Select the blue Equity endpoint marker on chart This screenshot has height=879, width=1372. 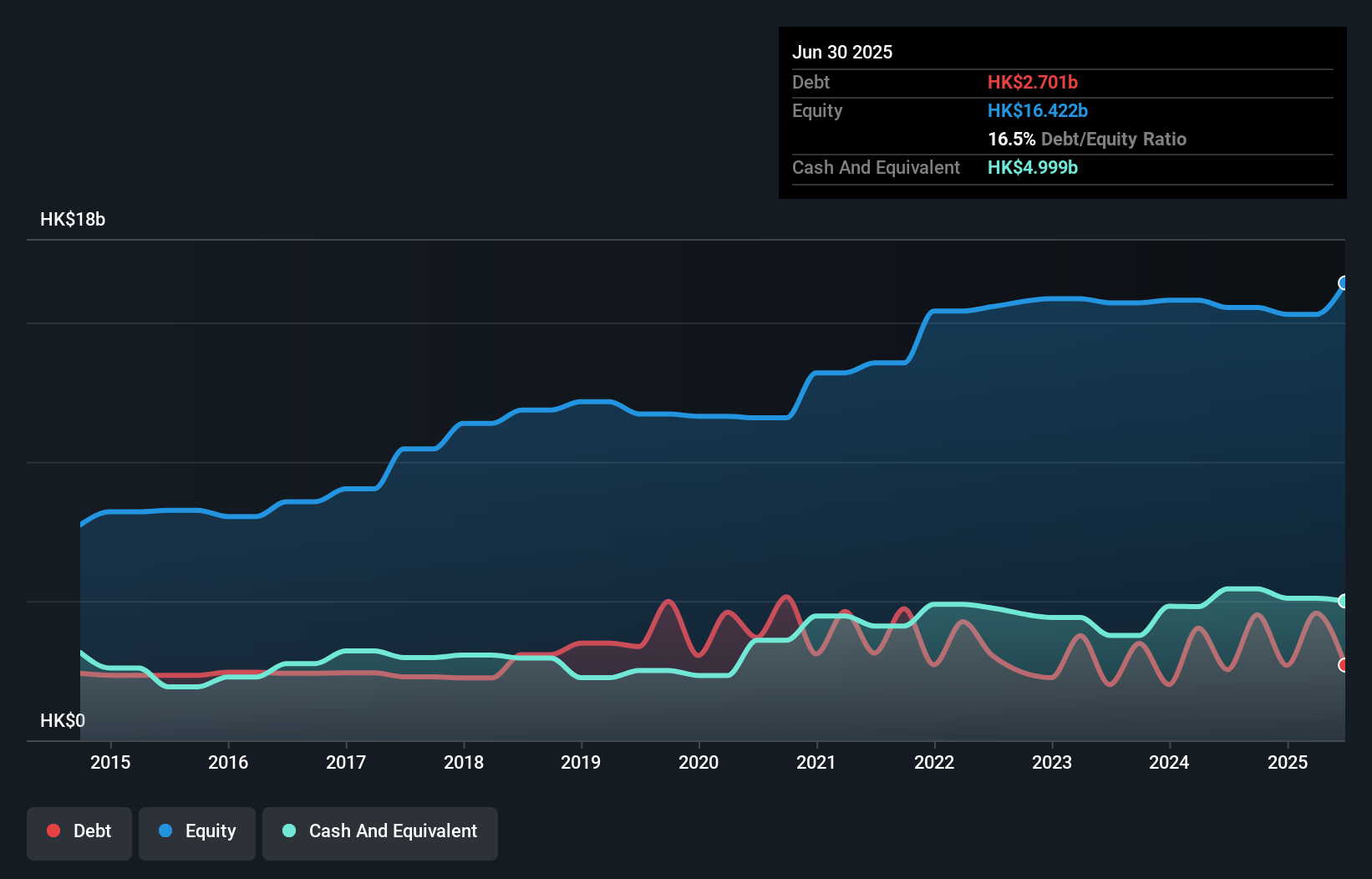click(x=1344, y=284)
